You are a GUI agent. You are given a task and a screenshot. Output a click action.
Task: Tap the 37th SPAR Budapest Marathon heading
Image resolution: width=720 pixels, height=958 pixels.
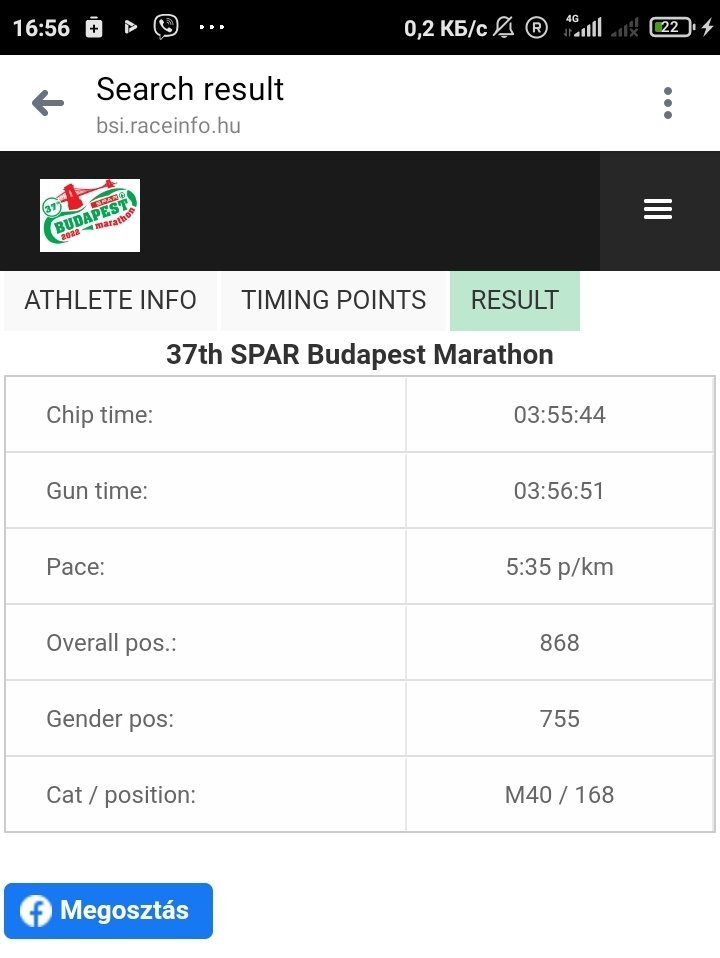point(360,355)
